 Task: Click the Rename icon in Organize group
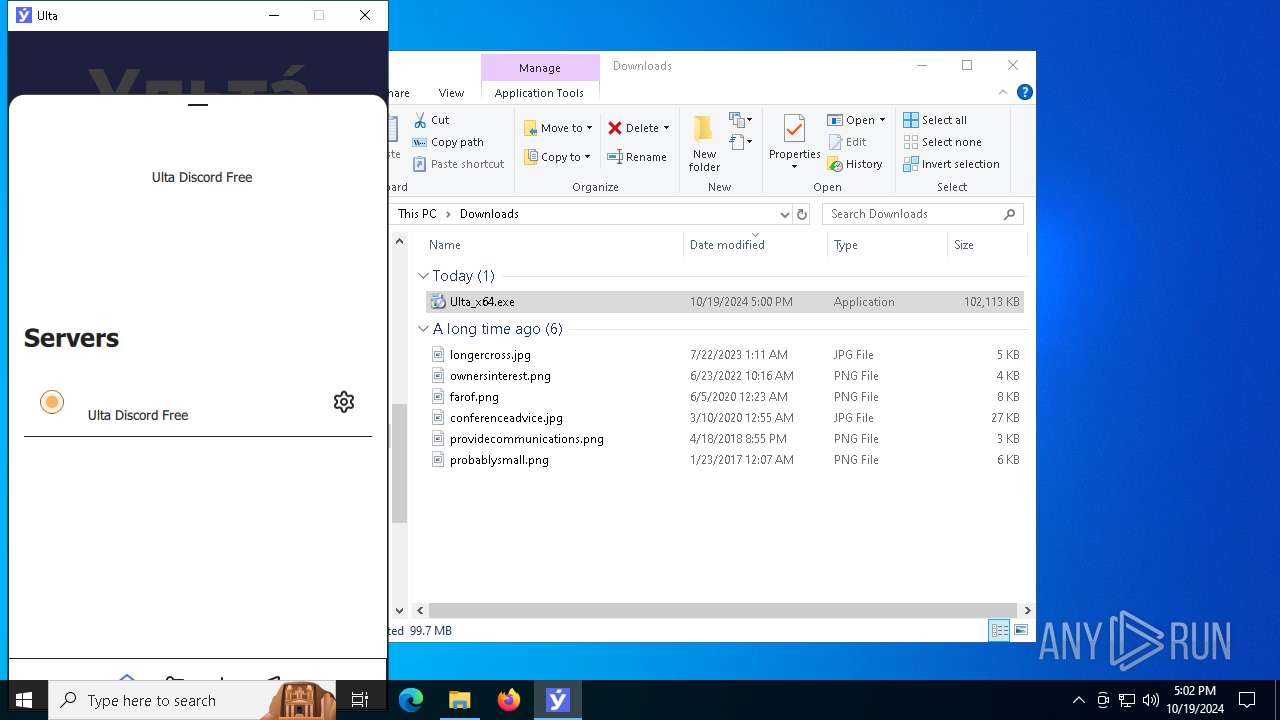point(615,157)
